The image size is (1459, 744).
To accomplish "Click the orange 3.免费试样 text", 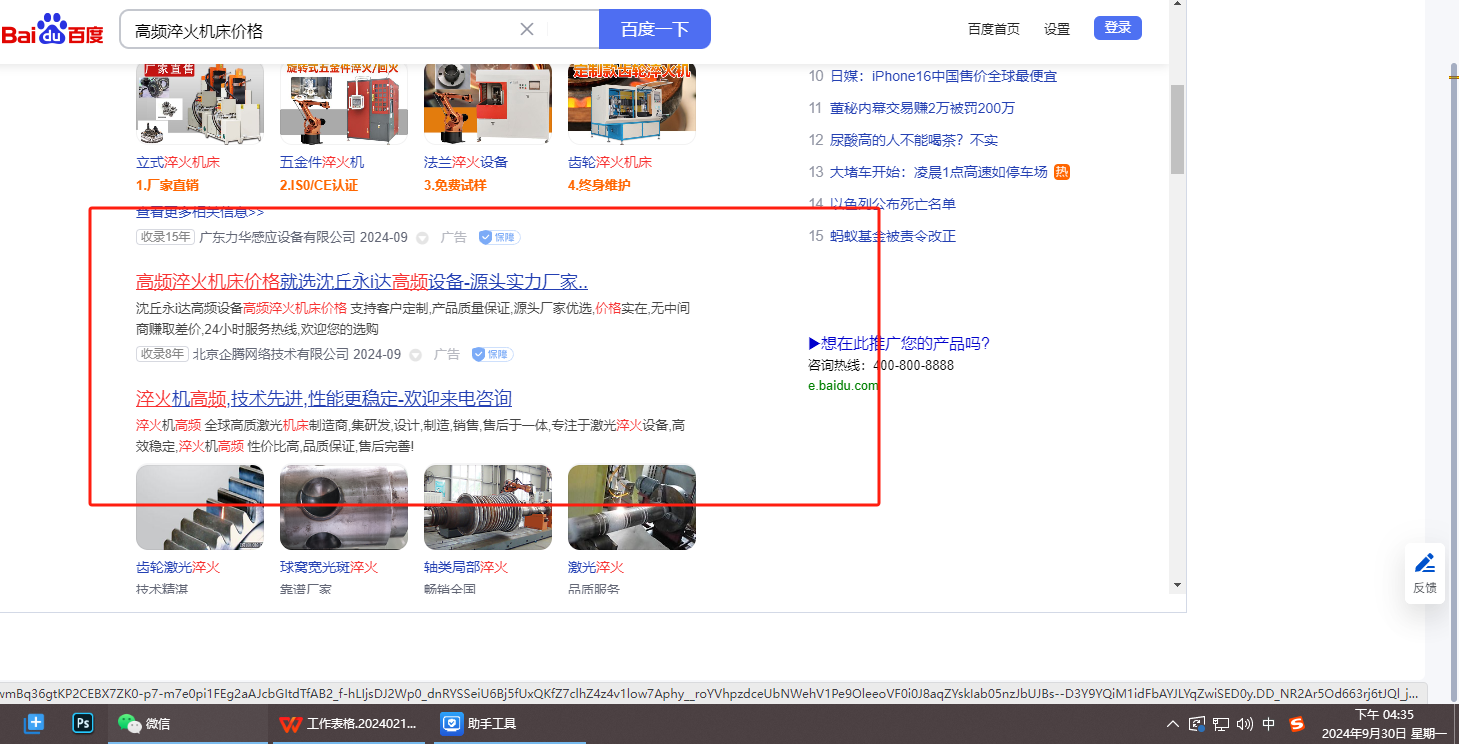I will [455, 185].
